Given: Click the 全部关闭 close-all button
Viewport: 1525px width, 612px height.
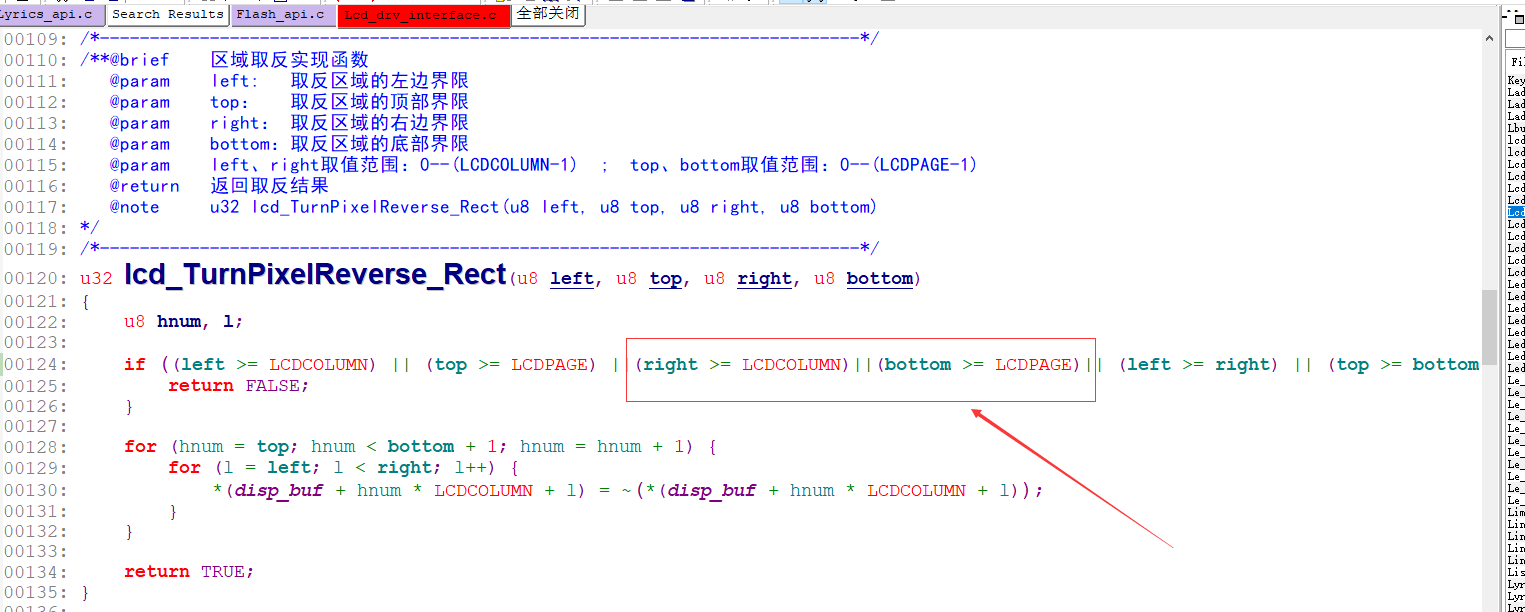Looking at the screenshot, I should tap(548, 14).
